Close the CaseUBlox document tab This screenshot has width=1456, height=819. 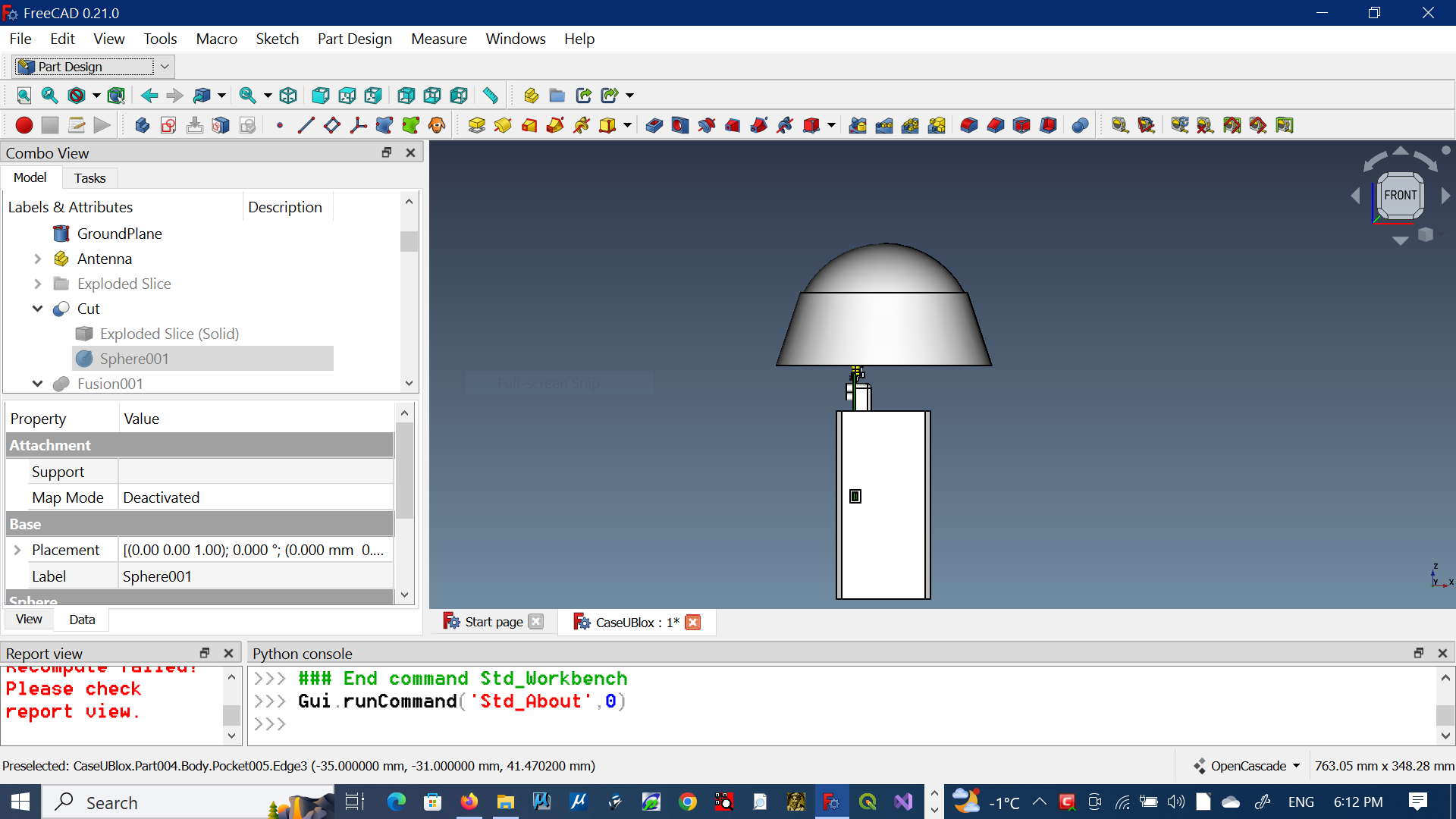pyautogui.click(x=692, y=622)
